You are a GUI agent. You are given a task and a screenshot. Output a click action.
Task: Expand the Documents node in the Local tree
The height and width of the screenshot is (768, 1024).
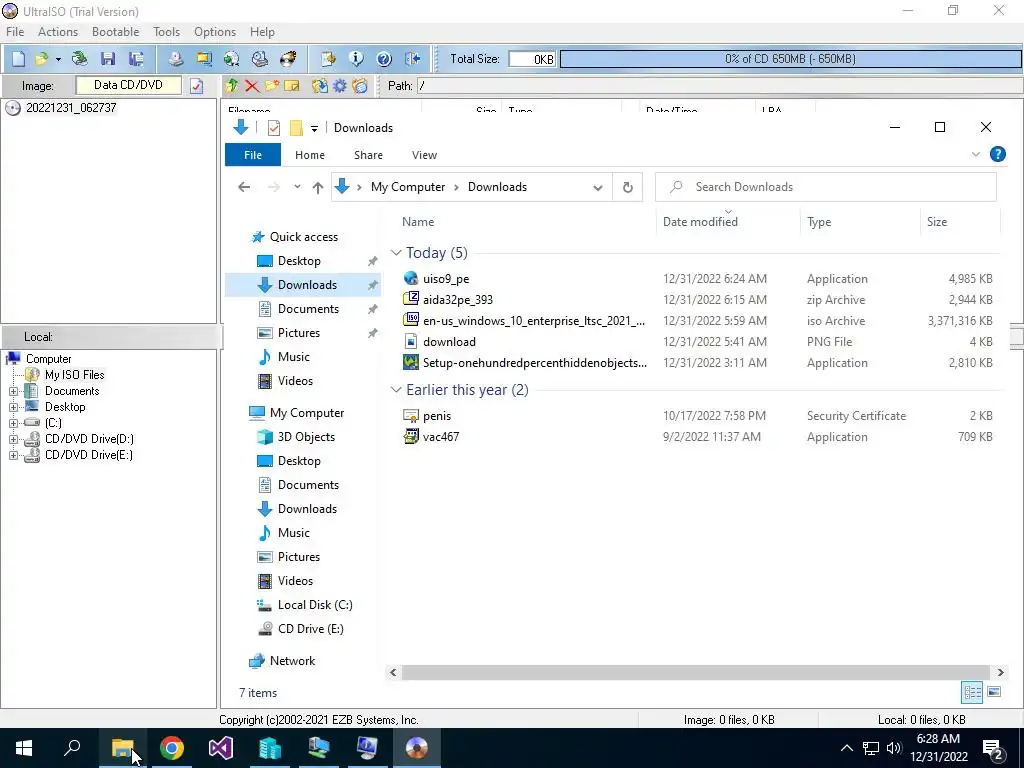(x=13, y=391)
